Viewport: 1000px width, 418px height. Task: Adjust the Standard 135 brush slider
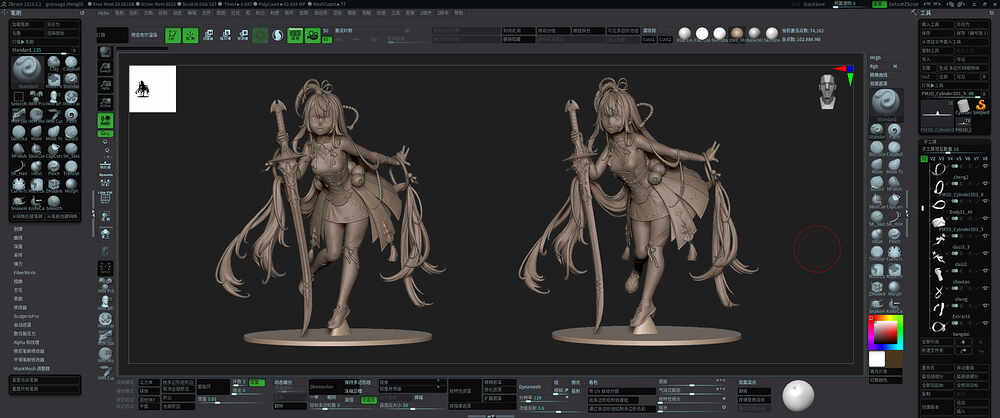click(45, 49)
